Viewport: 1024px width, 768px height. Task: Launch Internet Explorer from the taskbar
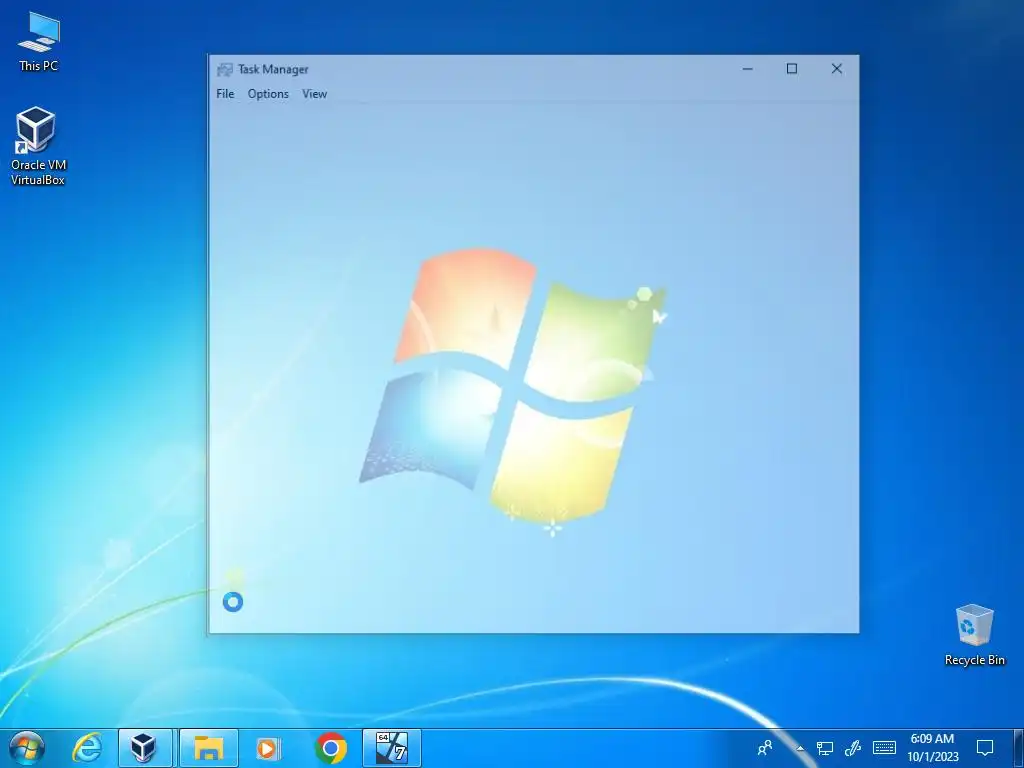coord(87,748)
